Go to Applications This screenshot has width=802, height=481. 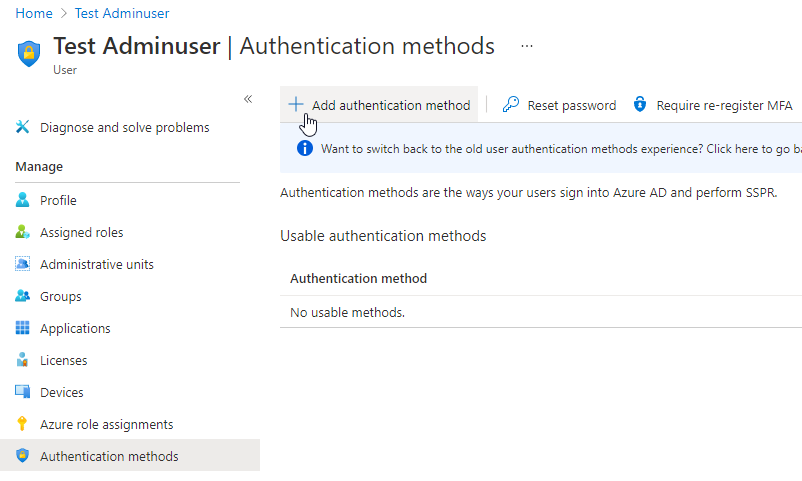pos(75,329)
